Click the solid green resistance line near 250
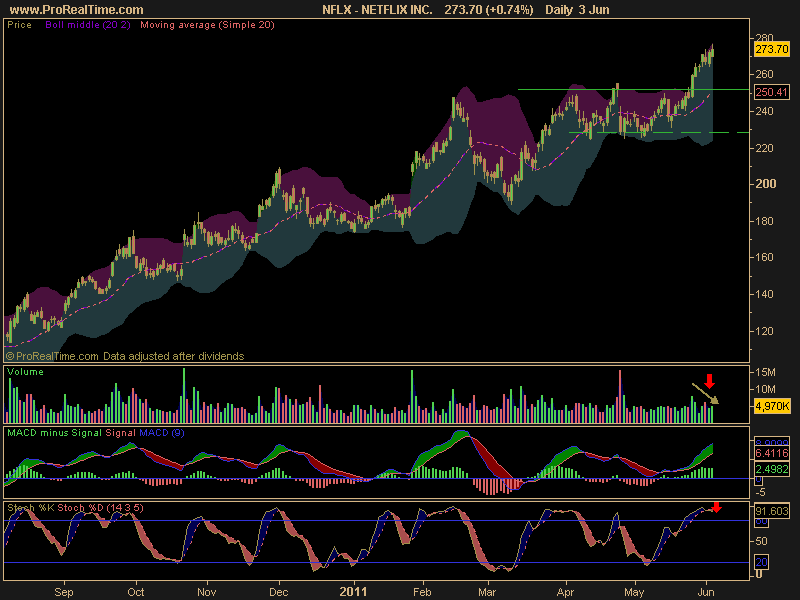Viewport: 800px width, 600px height. pyautogui.click(x=633, y=90)
